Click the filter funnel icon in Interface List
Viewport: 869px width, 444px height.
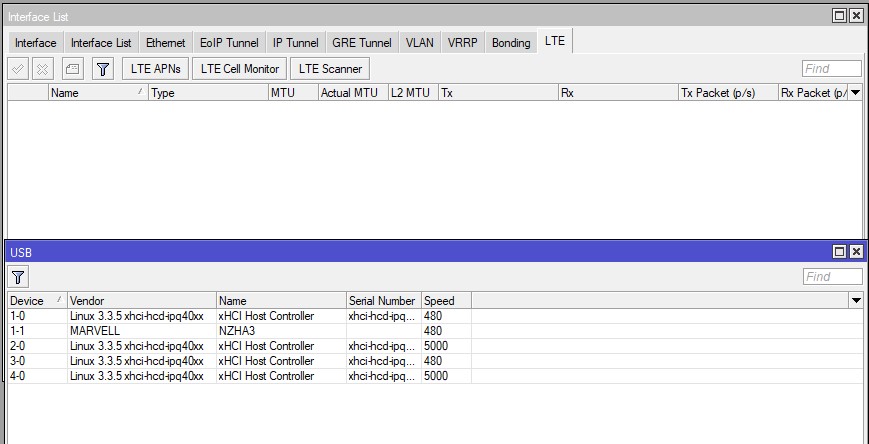(x=103, y=69)
